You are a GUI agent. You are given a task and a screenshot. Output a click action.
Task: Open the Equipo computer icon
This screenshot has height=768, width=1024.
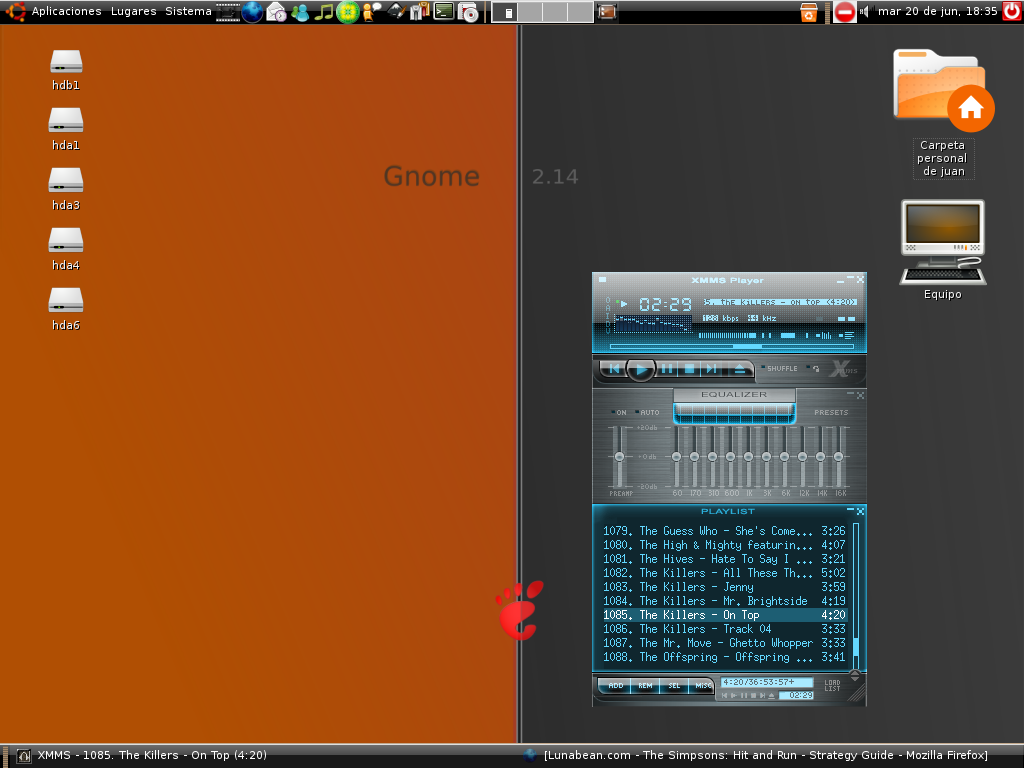(942, 250)
